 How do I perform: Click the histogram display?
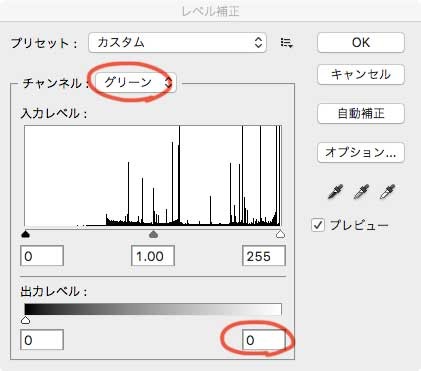pyautogui.click(x=153, y=176)
